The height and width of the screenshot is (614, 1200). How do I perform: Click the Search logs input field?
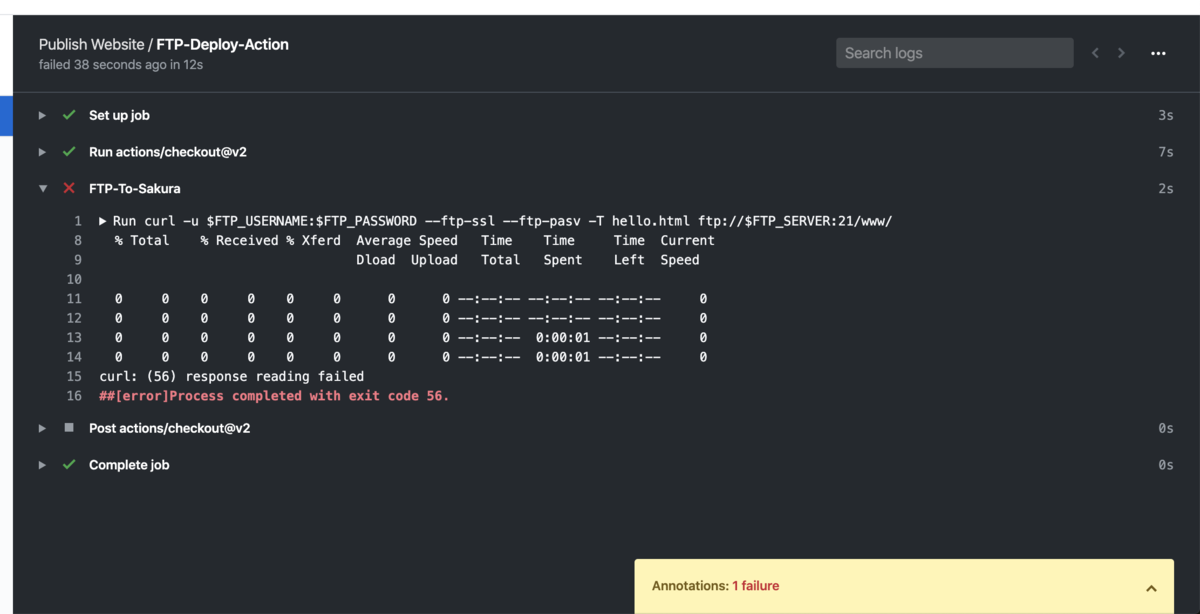point(954,53)
